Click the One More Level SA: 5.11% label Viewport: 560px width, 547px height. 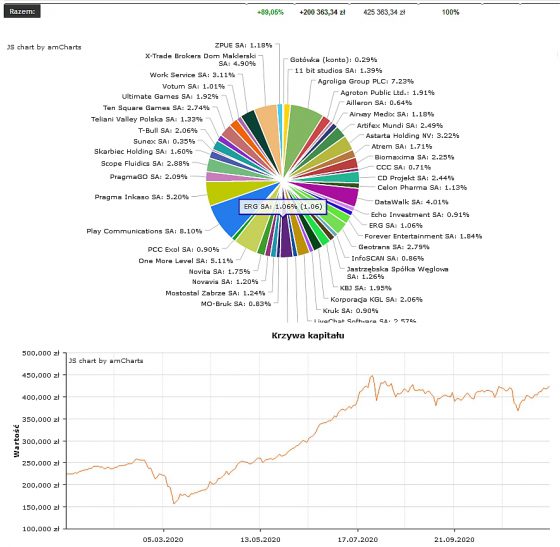[x=186, y=261]
